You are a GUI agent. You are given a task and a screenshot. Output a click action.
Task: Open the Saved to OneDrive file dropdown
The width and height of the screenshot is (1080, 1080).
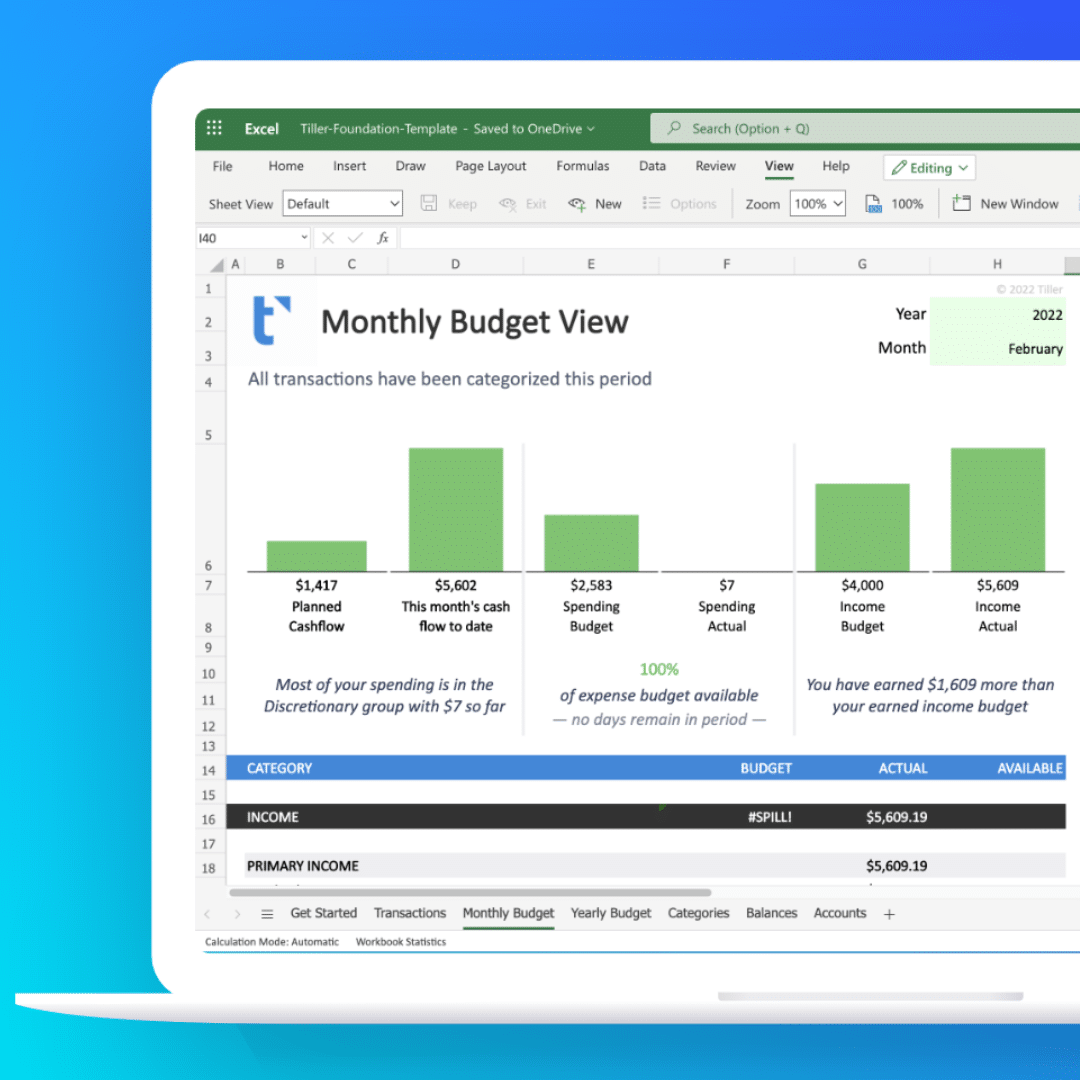point(534,129)
